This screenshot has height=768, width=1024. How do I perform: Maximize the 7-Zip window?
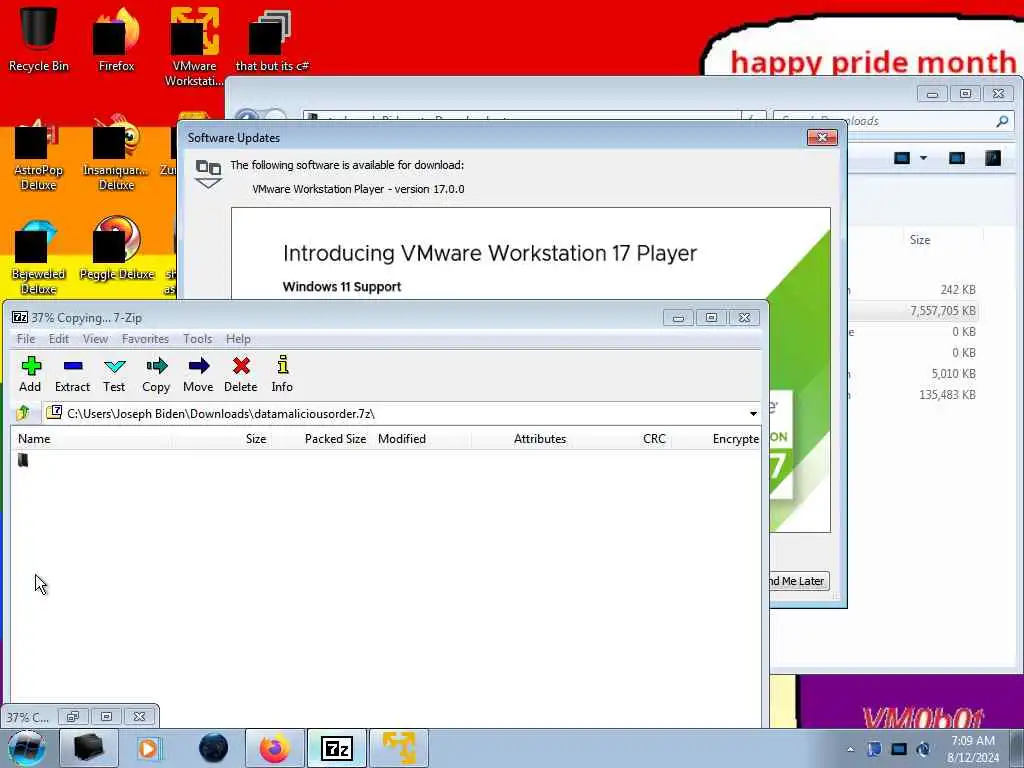711,317
